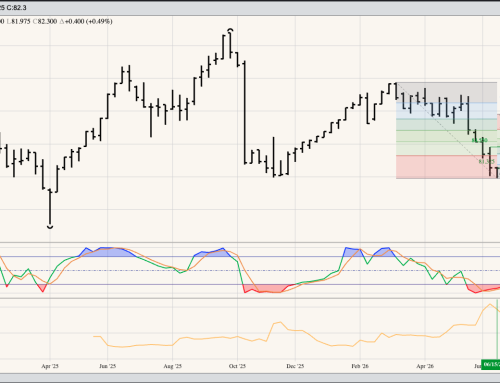Click the long October '25 price drop bar
This screenshot has height=383, width=500.
[245, 112]
